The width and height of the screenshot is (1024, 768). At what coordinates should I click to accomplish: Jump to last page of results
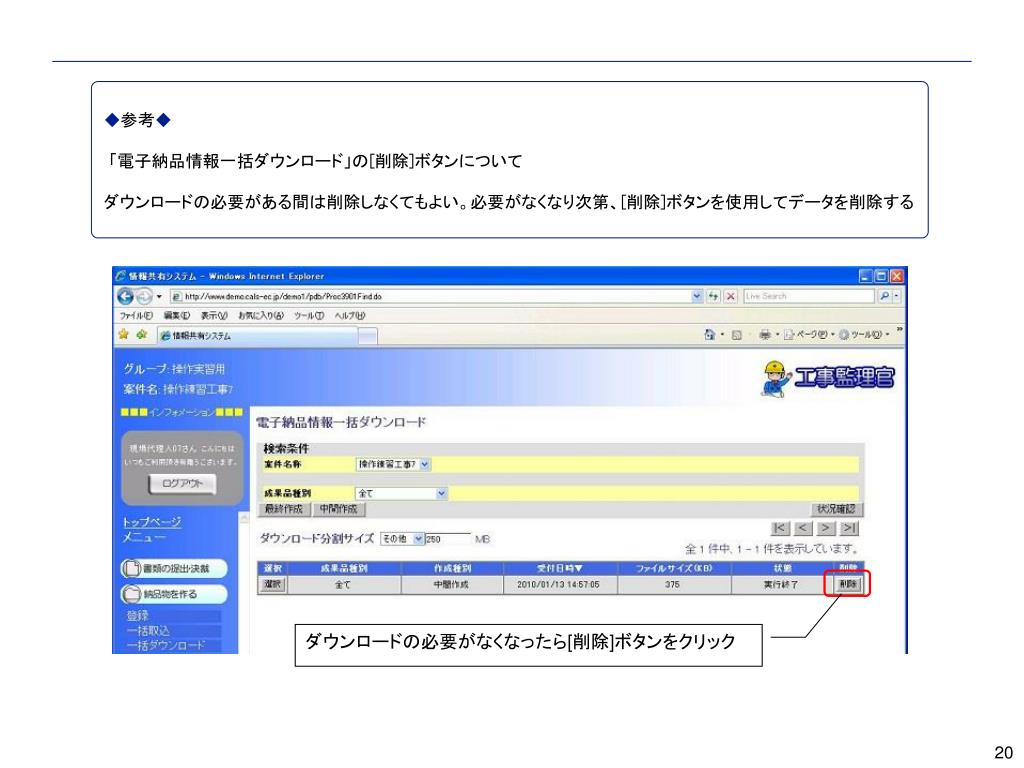pyautogui.click(x=850, y=528)
